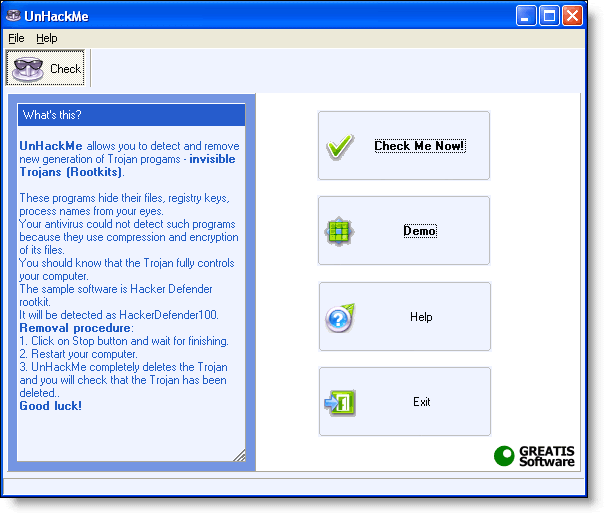Click the Greatis Software logo
This screenshot has width=604, height=514.
point(534,456)
